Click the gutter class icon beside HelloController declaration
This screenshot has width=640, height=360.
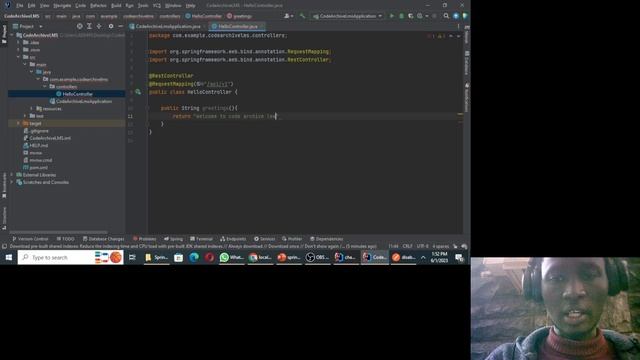pos(138,92)
